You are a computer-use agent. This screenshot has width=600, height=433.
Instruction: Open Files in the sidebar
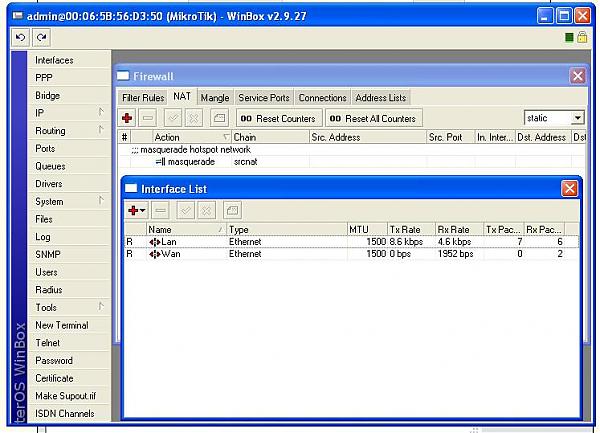pos(69,219)
